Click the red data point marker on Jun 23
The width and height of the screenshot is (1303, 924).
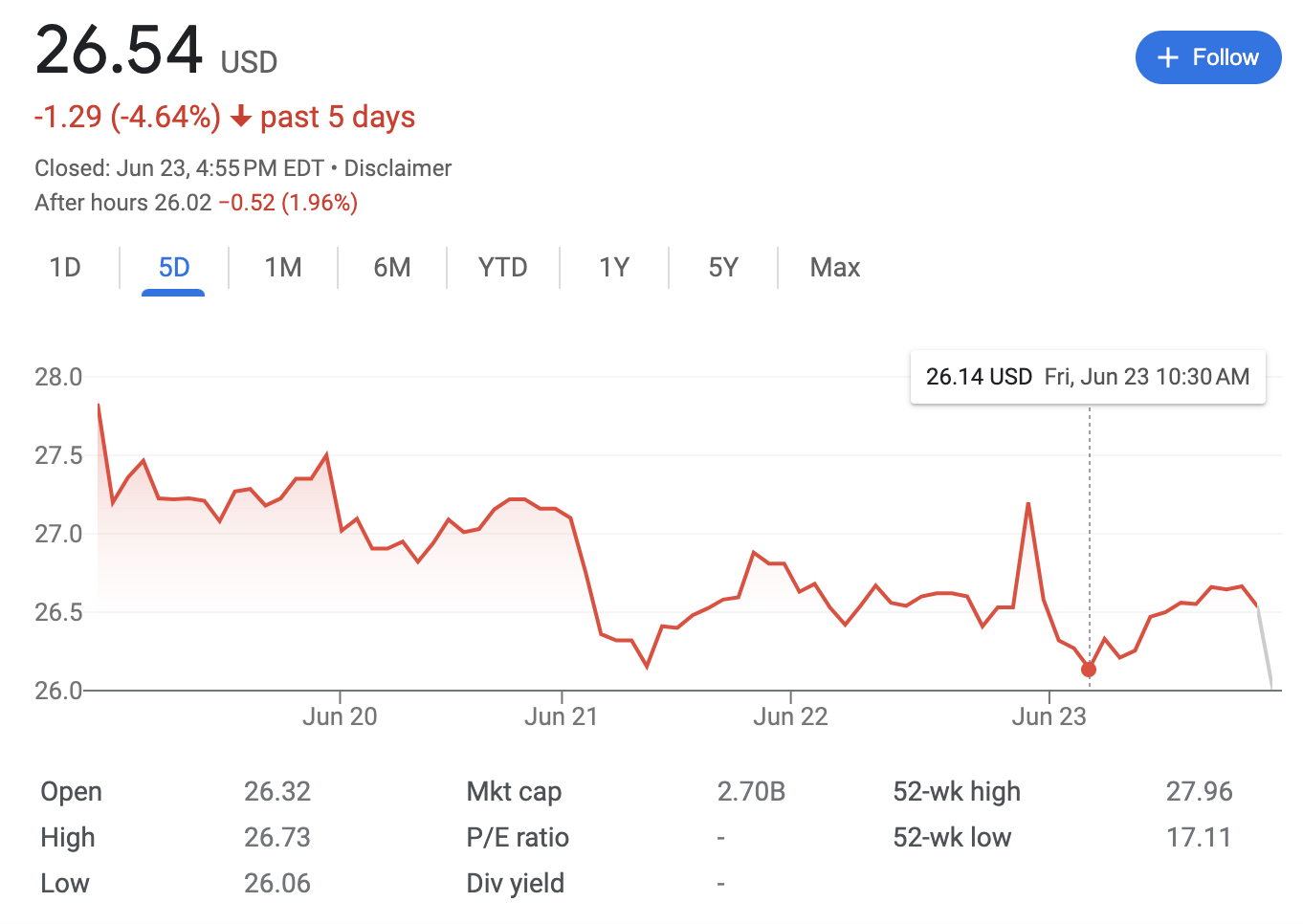coord(1088,670)
